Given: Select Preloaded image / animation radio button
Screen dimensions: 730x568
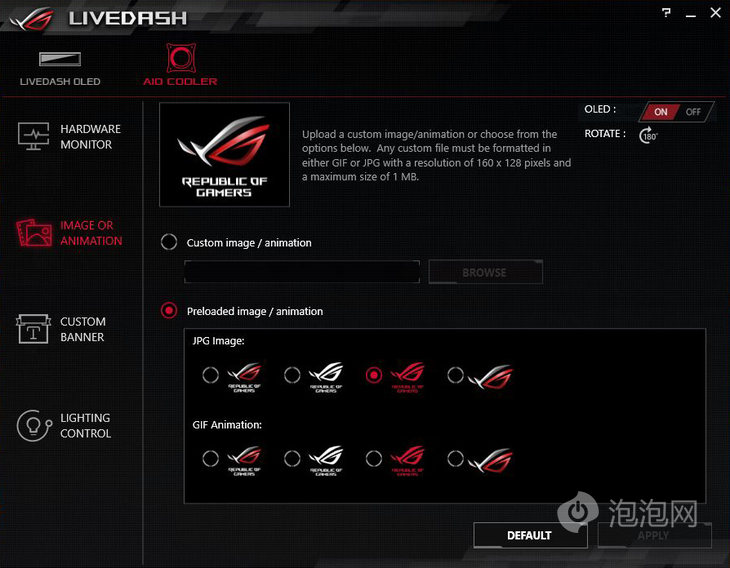Looking at the screenshot, I should [x=169, y=311].
